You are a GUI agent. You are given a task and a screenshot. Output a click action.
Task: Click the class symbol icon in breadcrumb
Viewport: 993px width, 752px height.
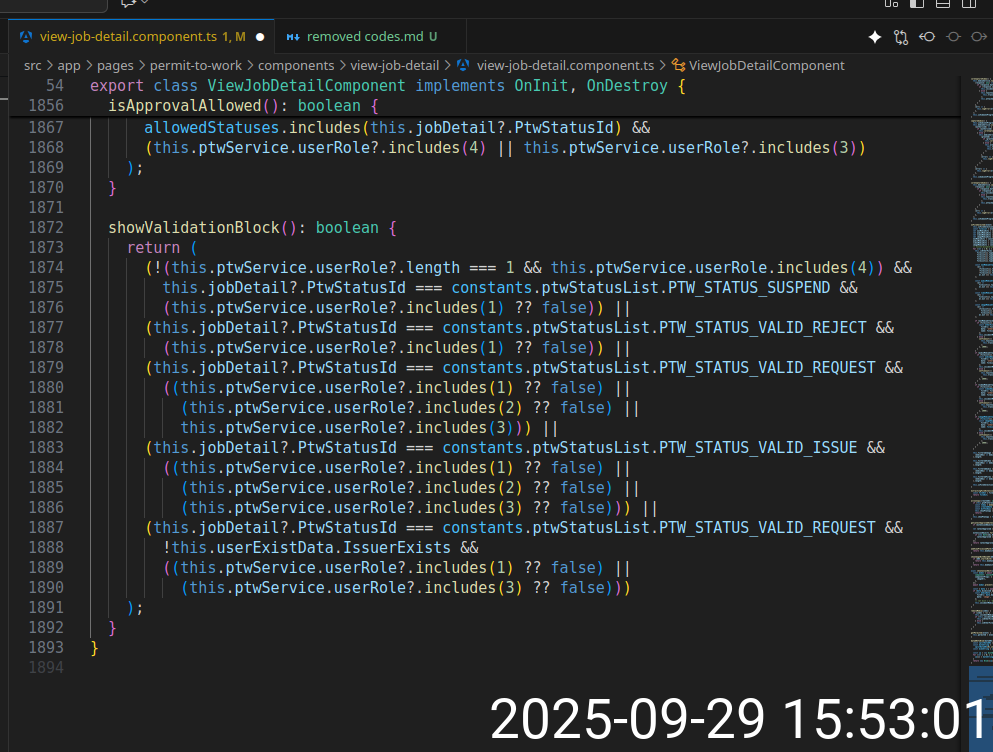pos(679,66)
